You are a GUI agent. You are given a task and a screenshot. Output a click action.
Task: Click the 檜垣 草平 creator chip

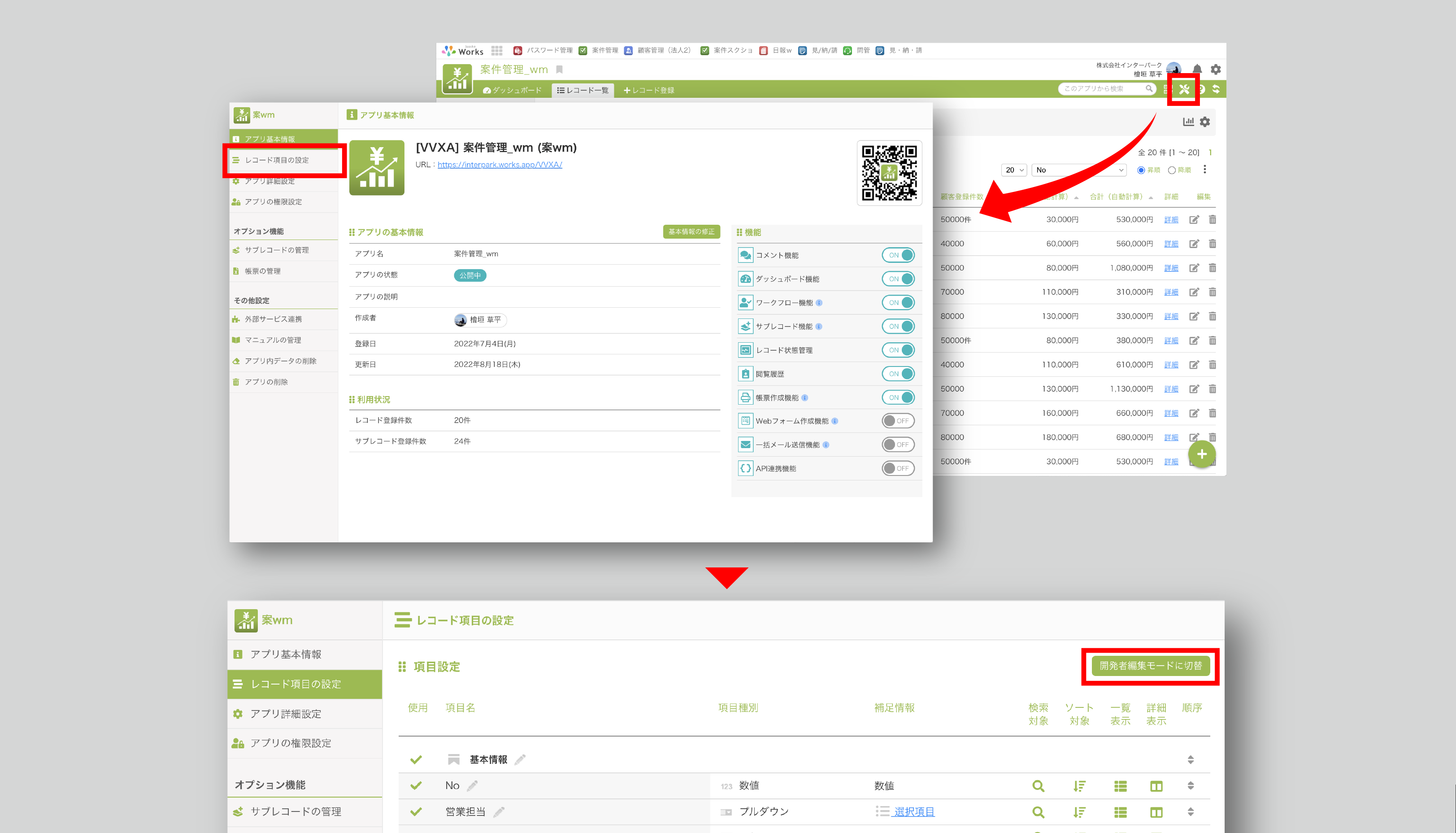pos(480,320)
